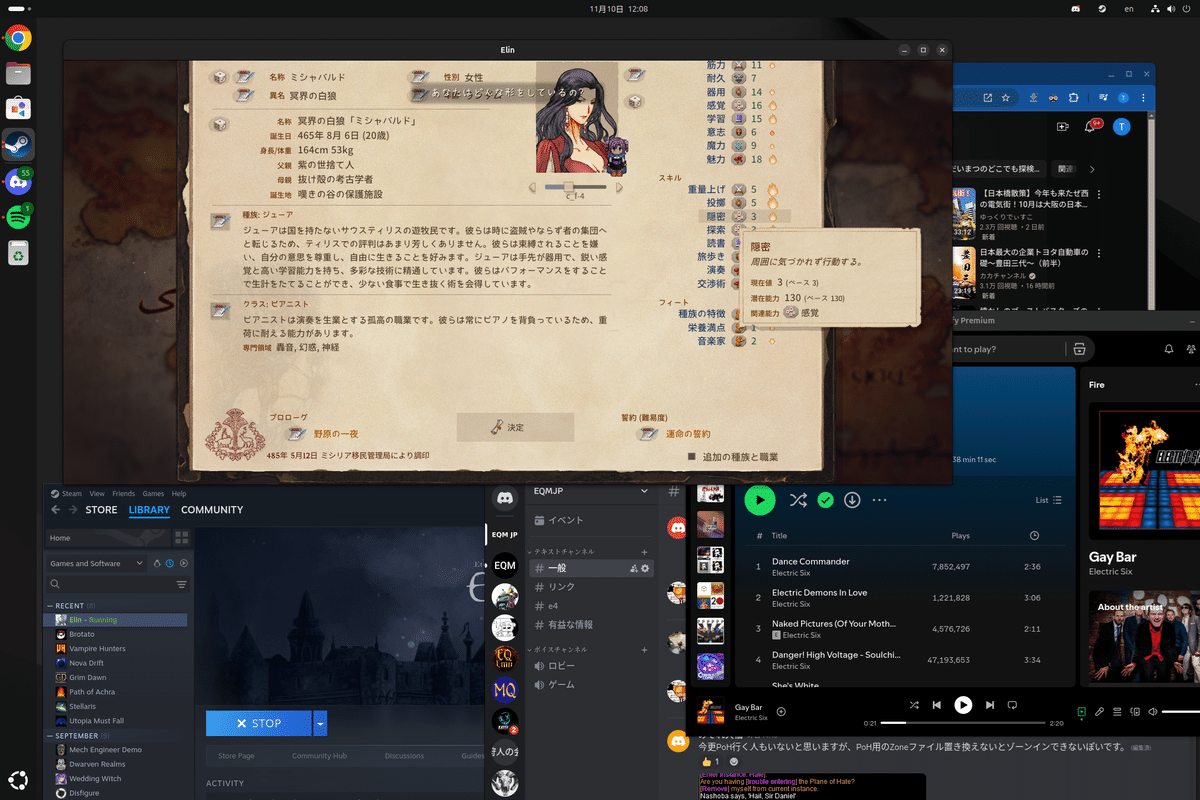
Task: Switch to the STORE tab in Steam
Action: (x=100, y=510)
